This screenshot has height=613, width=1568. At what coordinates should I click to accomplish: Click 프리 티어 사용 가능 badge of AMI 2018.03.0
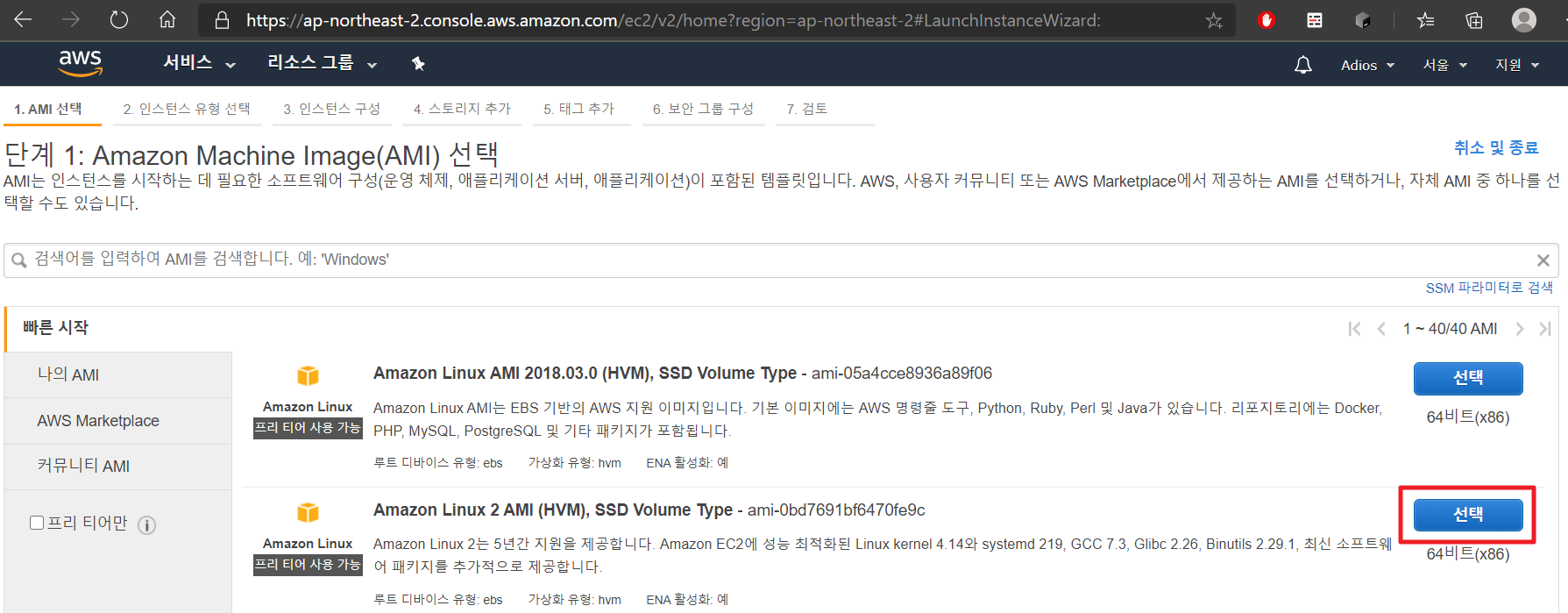point(308,428)
